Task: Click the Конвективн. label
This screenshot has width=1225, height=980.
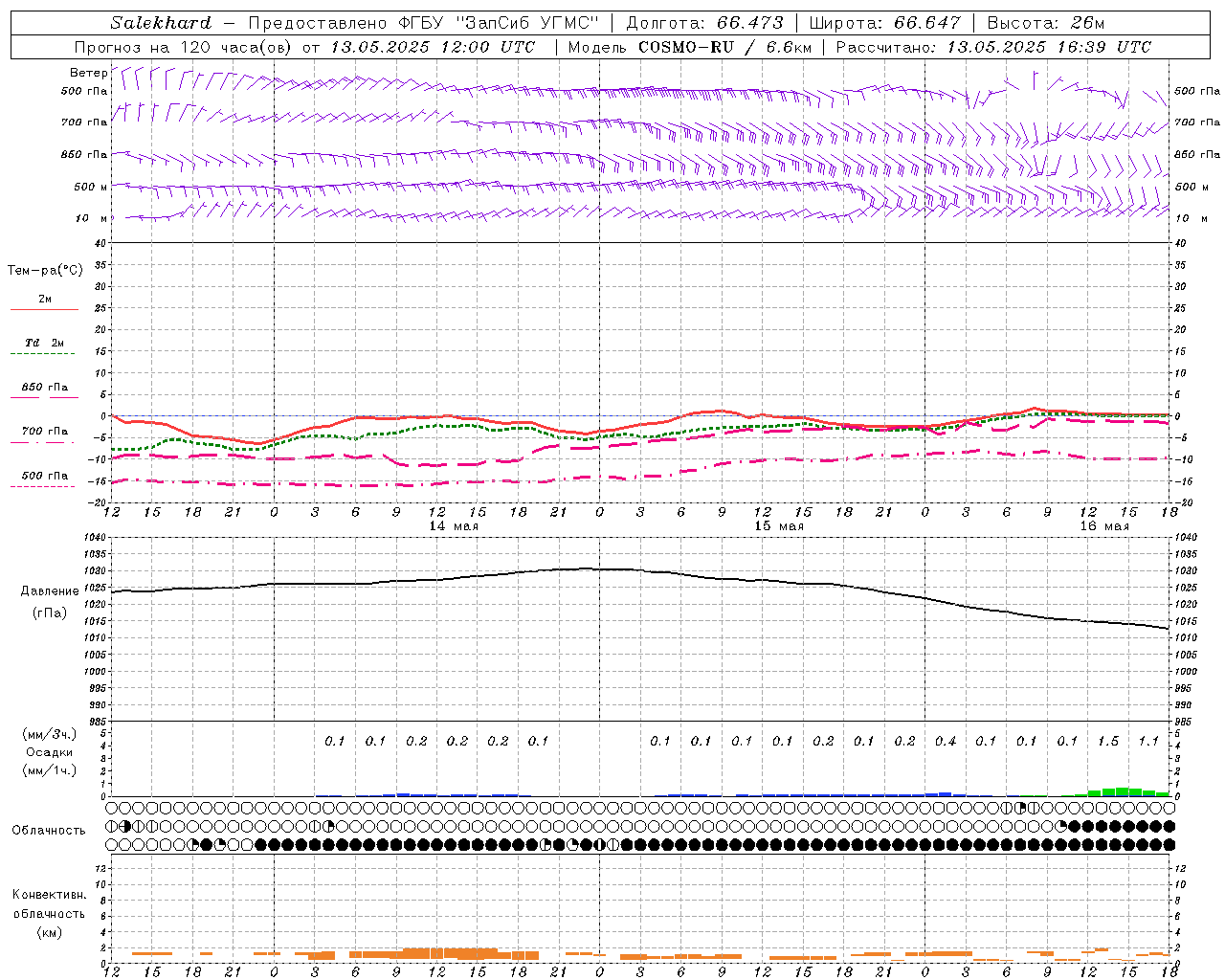Action: (49, 895)
